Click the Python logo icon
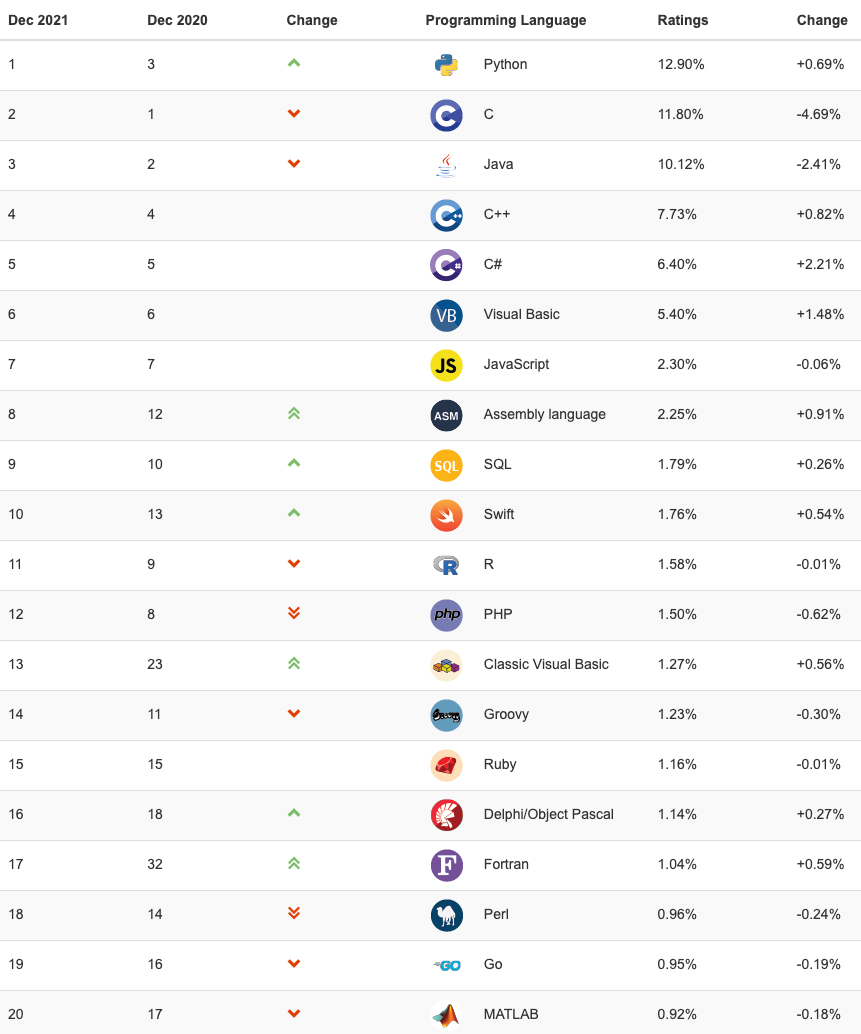The width and height of the screenshot is (861, 1034). [446, 65]
